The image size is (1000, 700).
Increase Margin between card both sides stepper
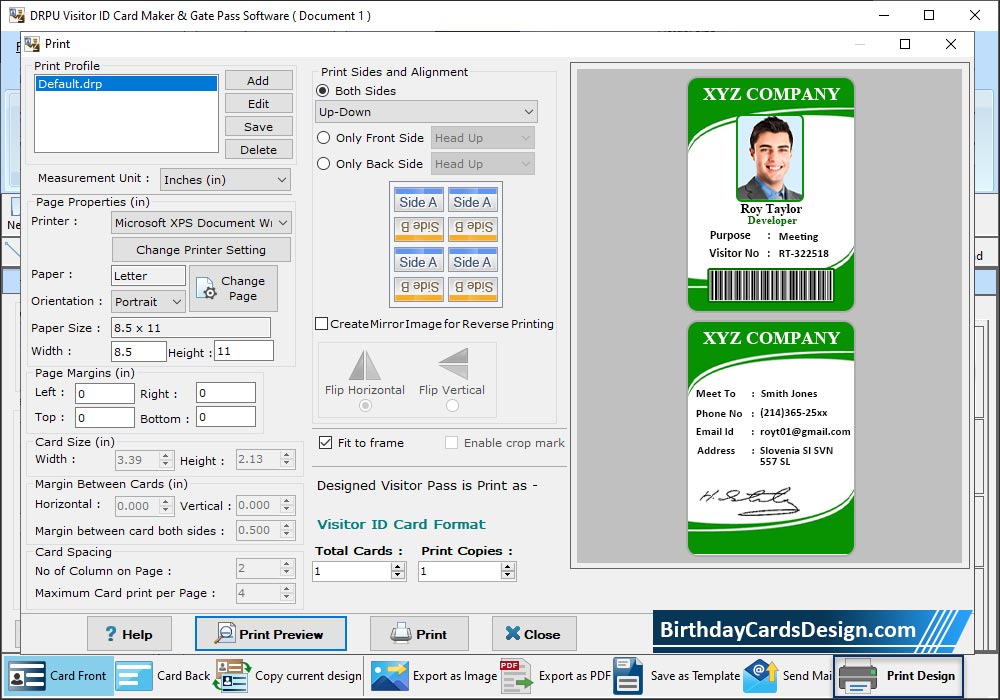(287, 526)
